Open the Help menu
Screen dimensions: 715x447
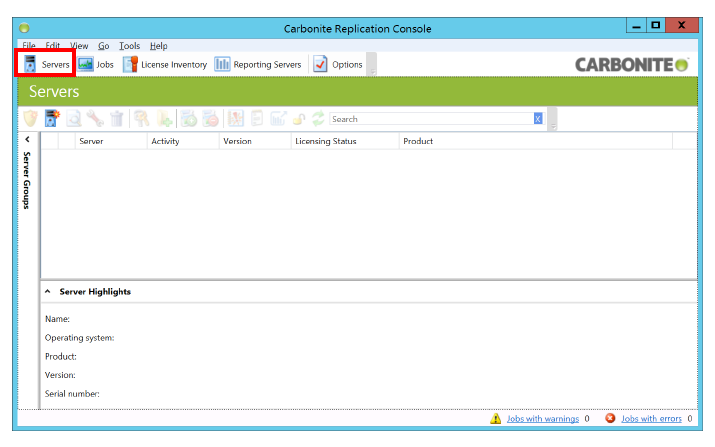tap(159, 46)
